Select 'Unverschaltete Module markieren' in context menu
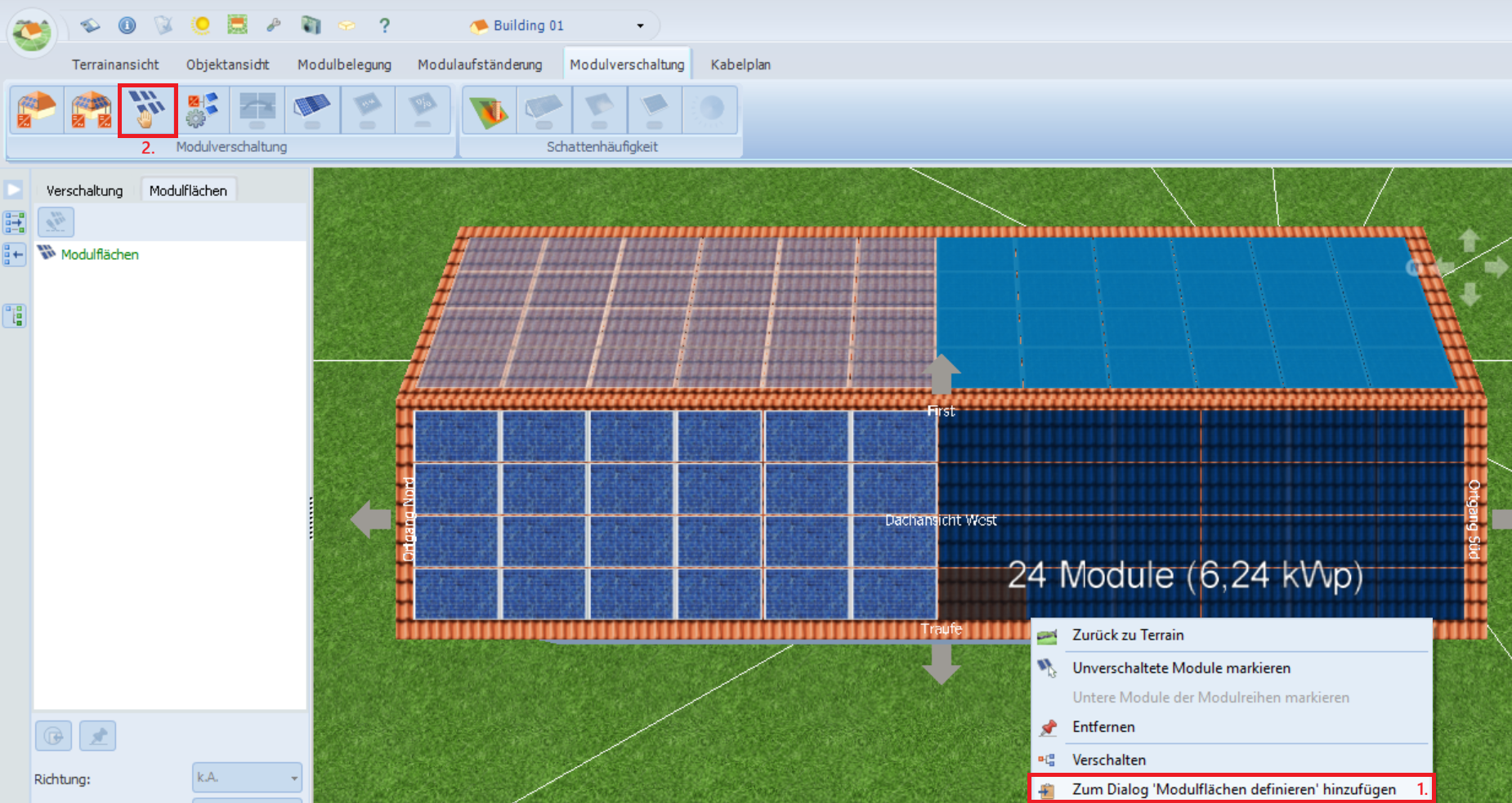Viewport: 1512px width, 803px height. click(x=1181, y=668)
